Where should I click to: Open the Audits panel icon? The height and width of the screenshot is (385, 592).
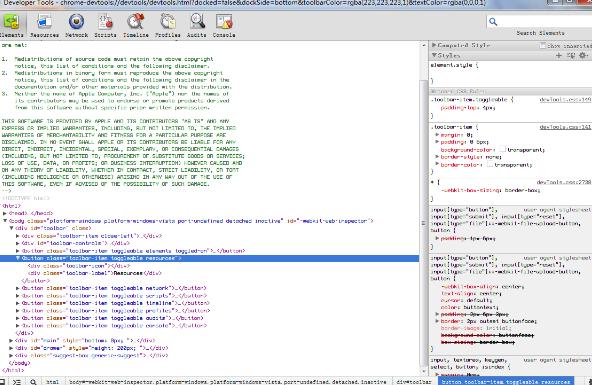197,22
